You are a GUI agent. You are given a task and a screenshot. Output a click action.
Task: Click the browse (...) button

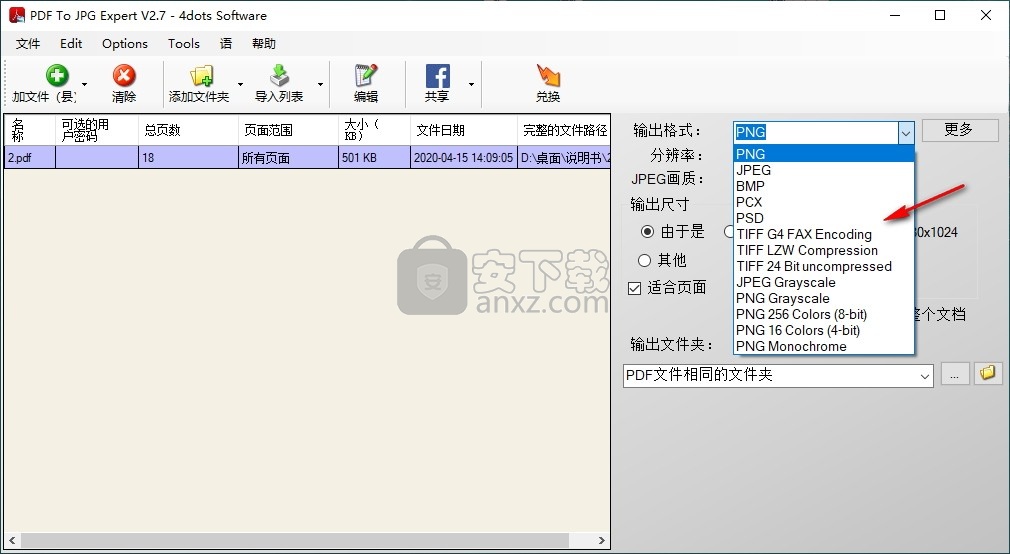pos(955,374)
